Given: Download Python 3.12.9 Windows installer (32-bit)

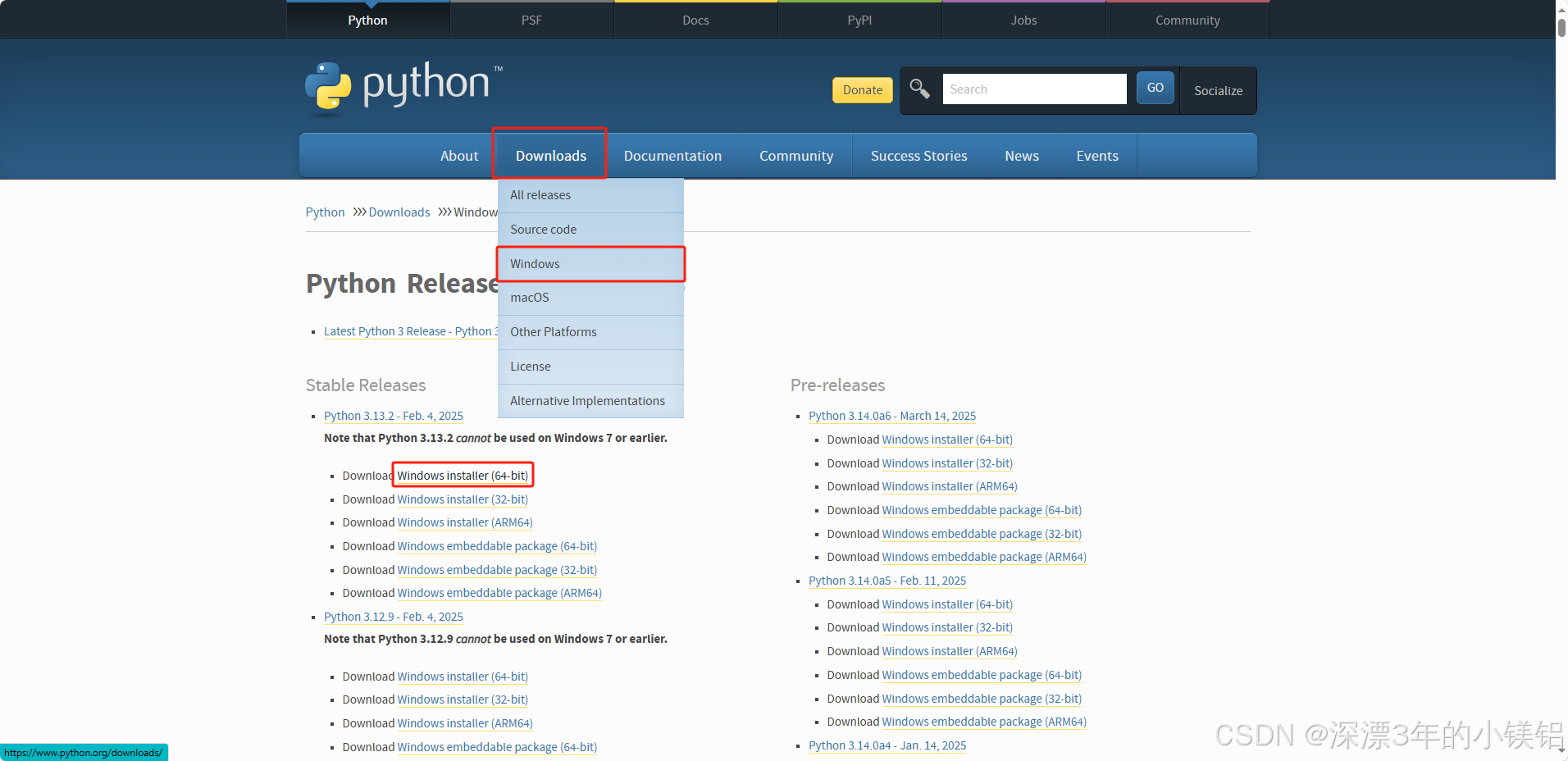Looking at the screenshot, I should coord(463,699).
